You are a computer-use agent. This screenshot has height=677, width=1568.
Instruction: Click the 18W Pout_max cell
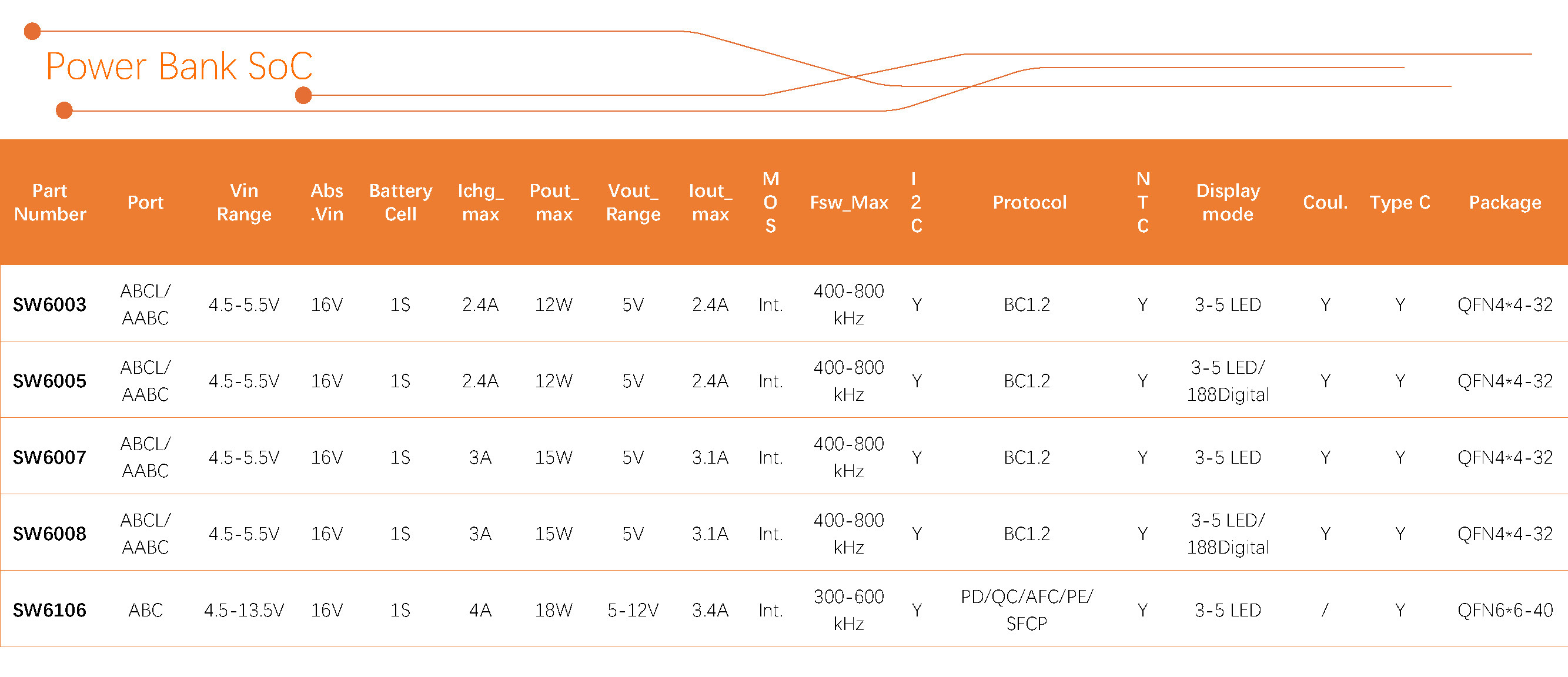(x=553, y=610)
